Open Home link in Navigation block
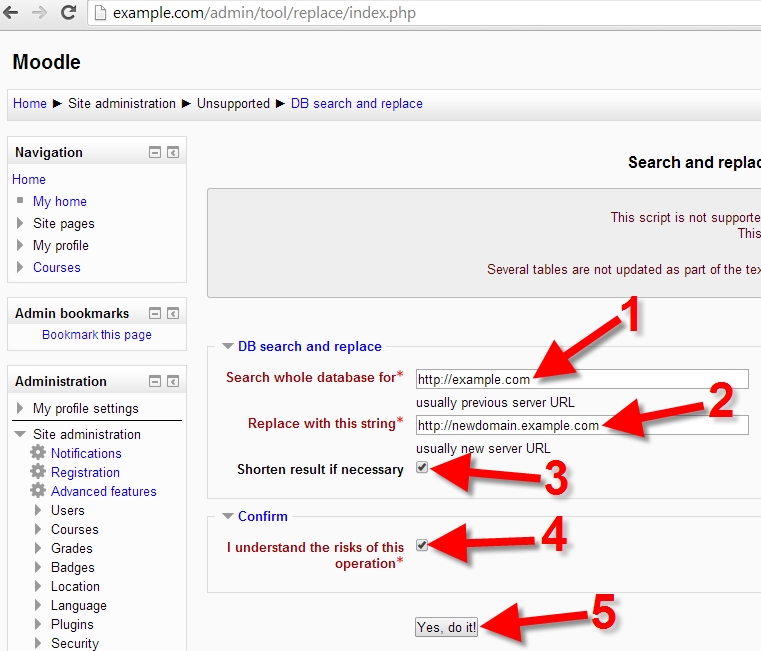761x651 pixels. click(x=29, y=179)
